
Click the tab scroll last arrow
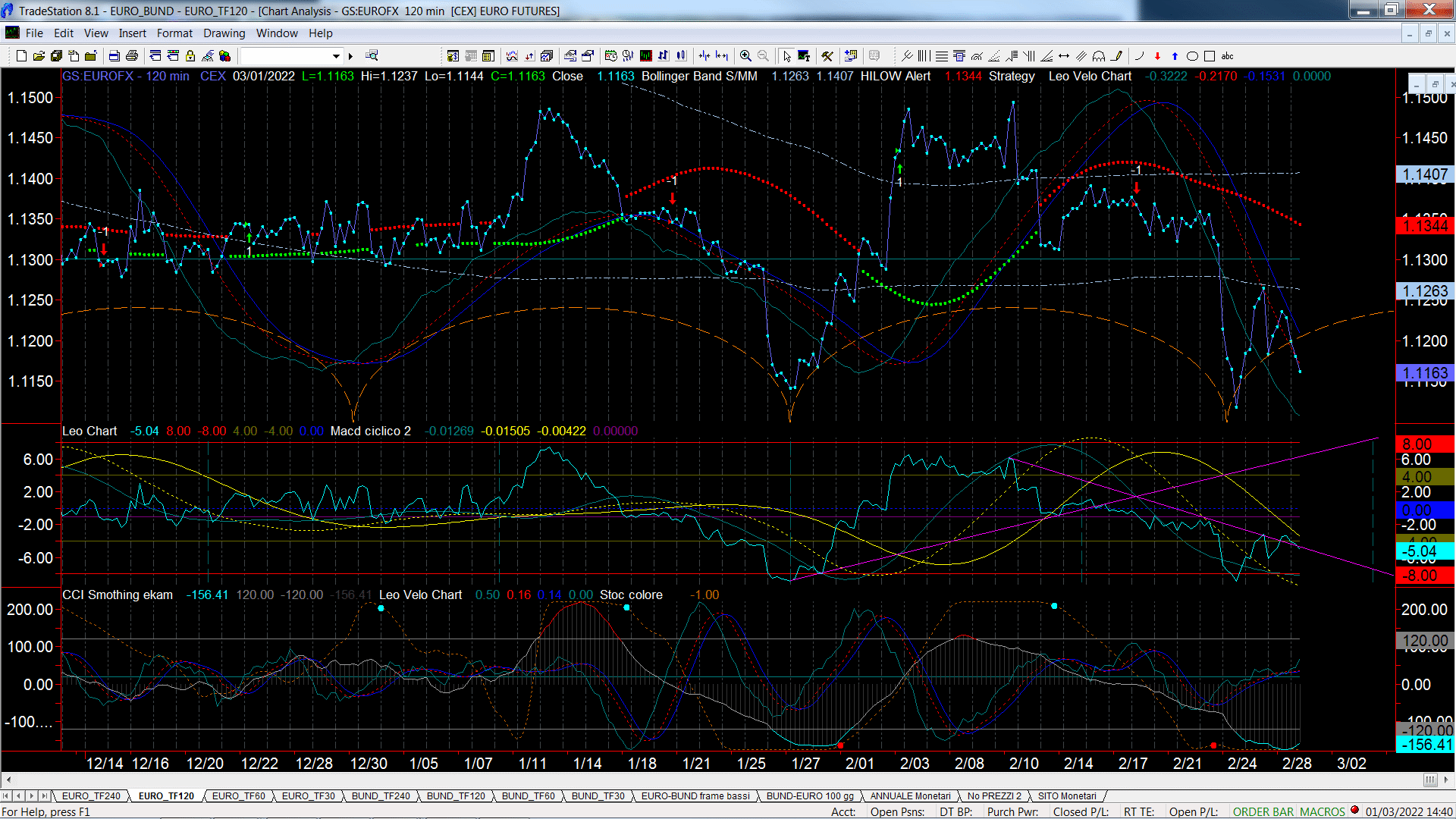tap(45, 795)
